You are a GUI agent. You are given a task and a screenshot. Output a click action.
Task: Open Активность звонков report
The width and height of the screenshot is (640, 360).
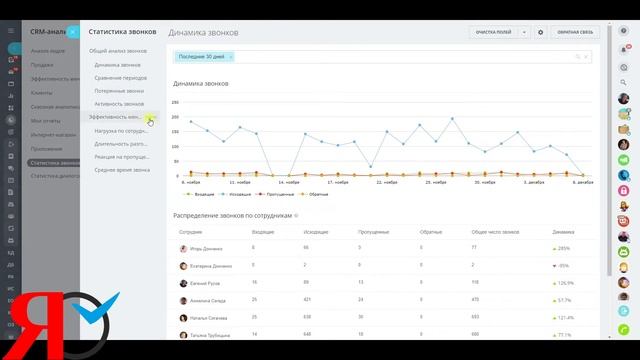(119, 104)
